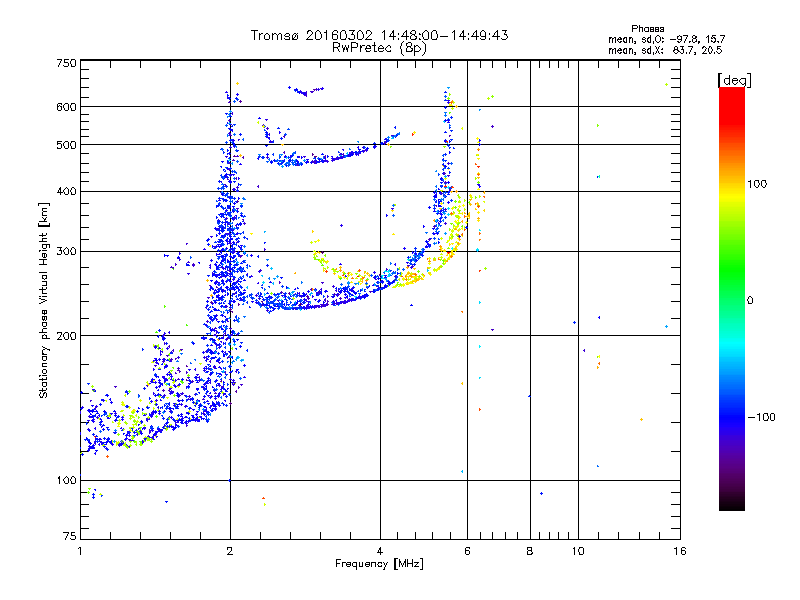This screenshot has height=600, width=800.
Task: Click the 'Stationary phase Virtual Height [km]' axis label
Action: point(43,300)
